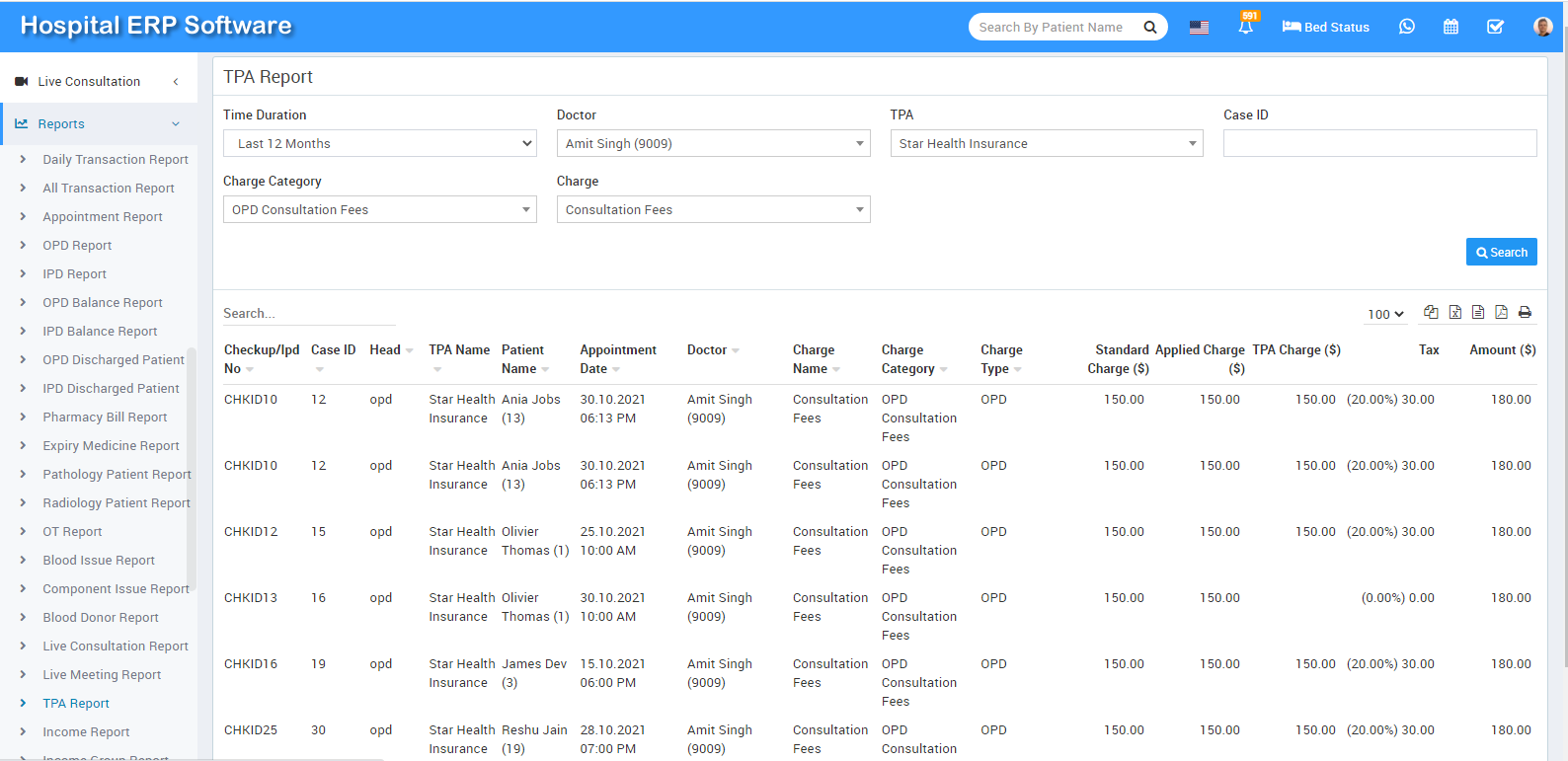Click the blue Search button
Viewport: 1568px width, 761px height.
pos(1501,252)
